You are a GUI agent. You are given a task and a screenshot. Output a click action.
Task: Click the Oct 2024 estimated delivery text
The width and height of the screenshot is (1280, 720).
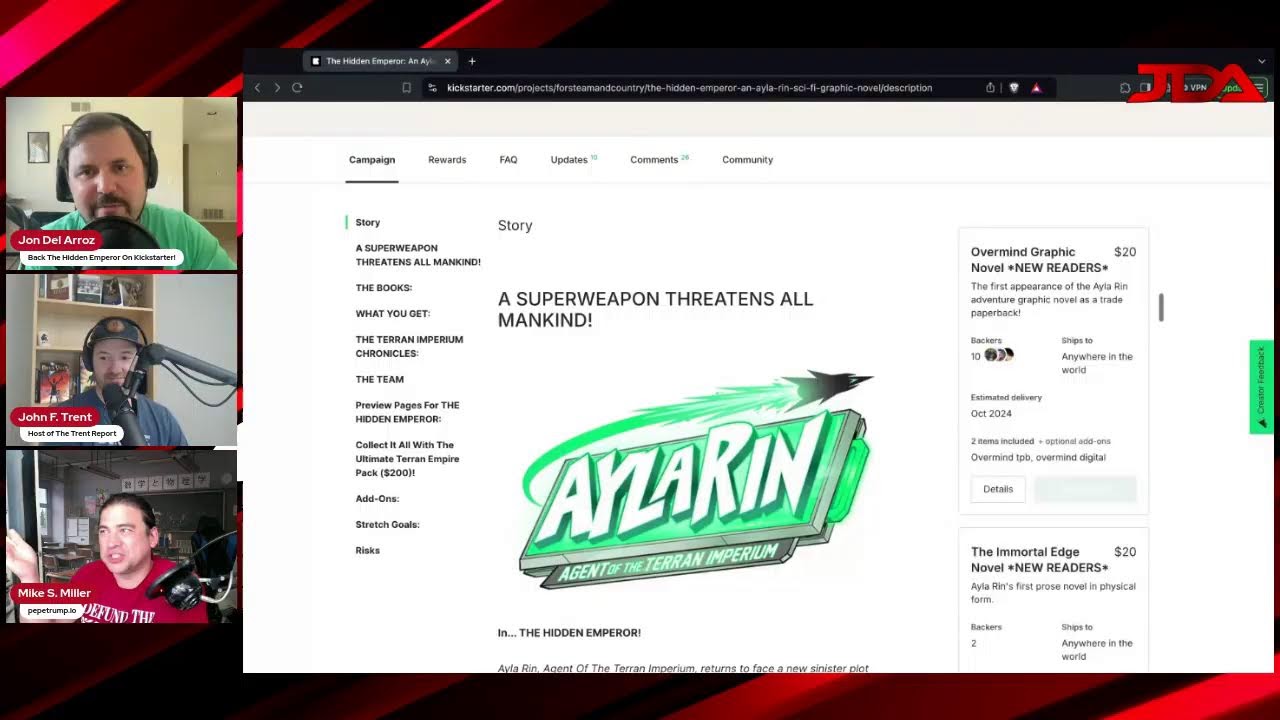tap(991, 414)
